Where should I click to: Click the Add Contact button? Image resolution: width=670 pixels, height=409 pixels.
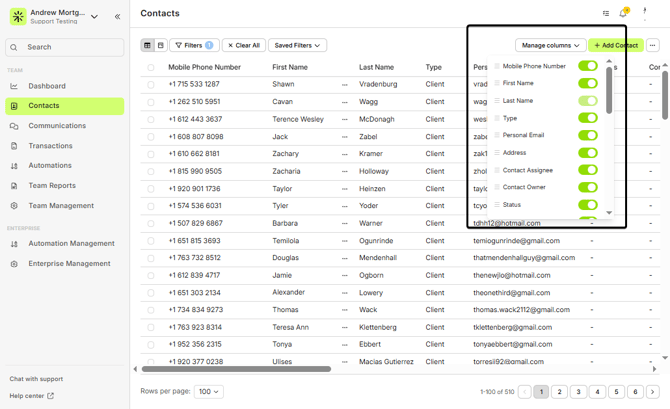[615, 45]
